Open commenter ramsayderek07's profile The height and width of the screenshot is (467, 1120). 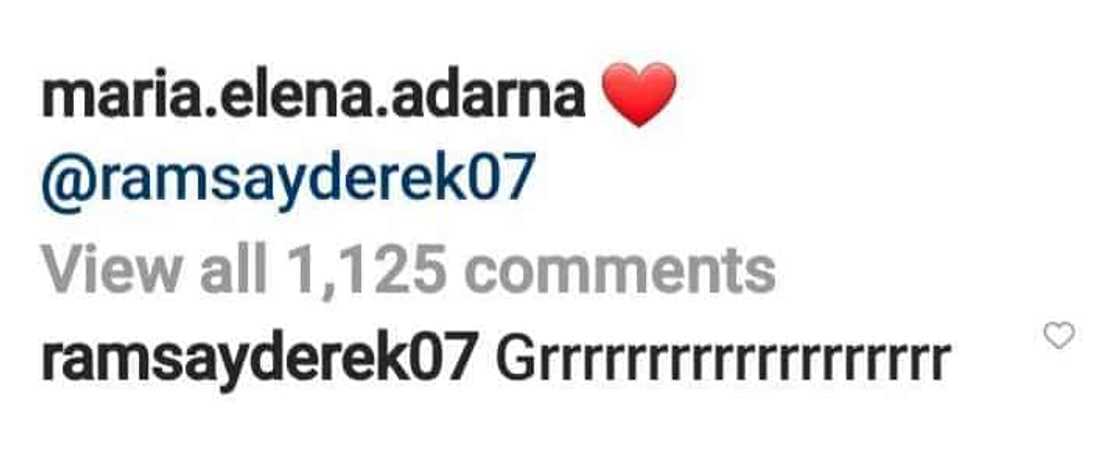(x=259, y=361)
